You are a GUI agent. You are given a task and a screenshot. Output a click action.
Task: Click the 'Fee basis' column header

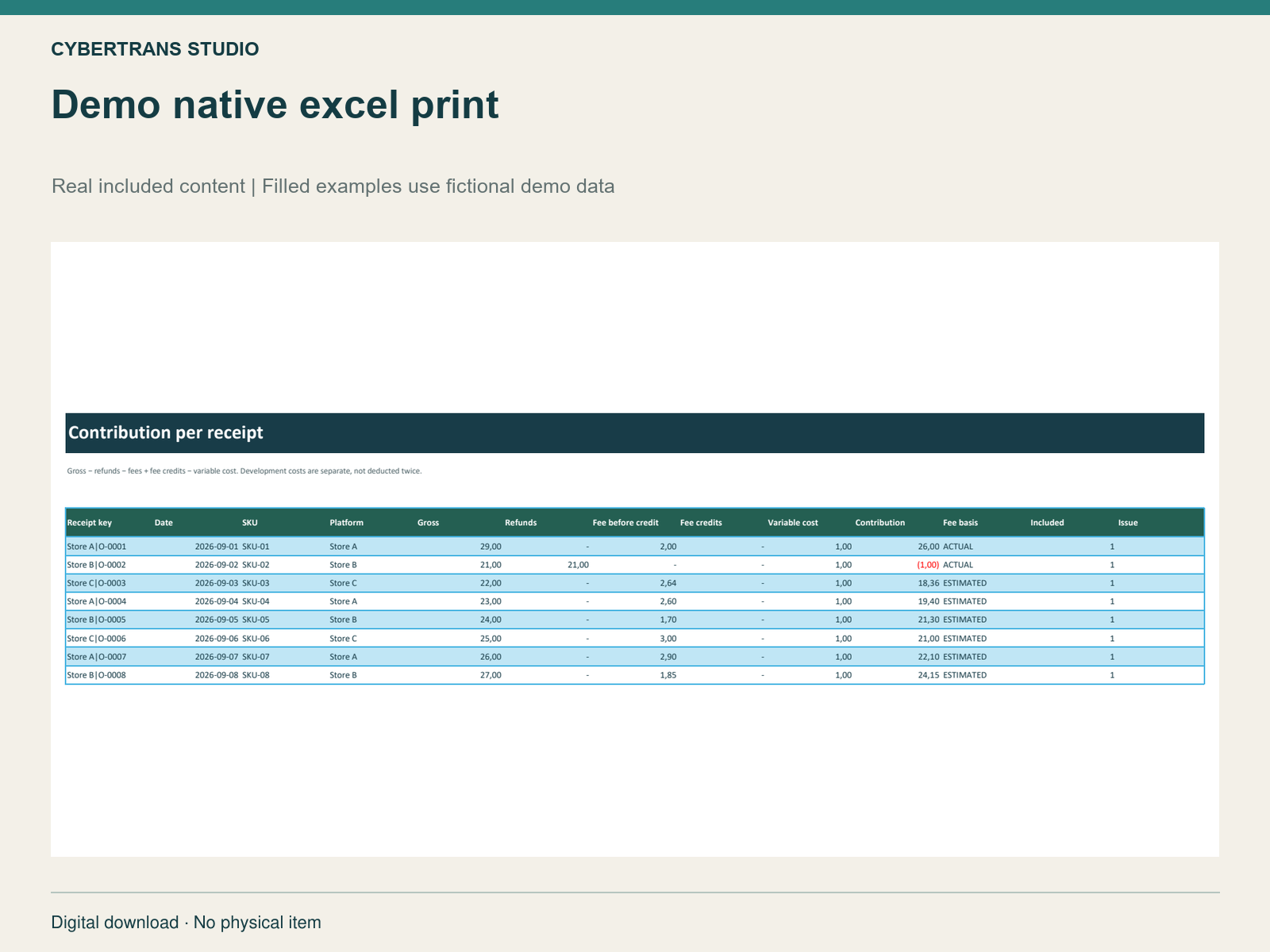[x=960, y=523]
